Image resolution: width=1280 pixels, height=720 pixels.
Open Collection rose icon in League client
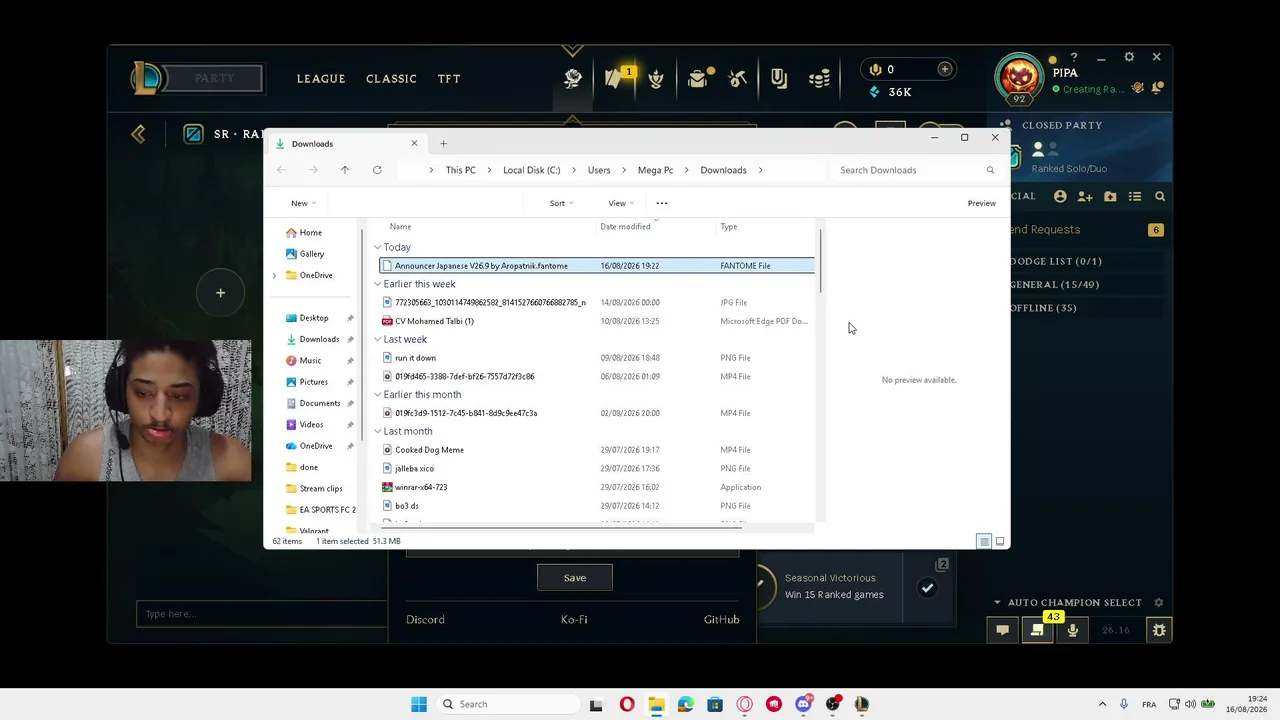[573, 79]
